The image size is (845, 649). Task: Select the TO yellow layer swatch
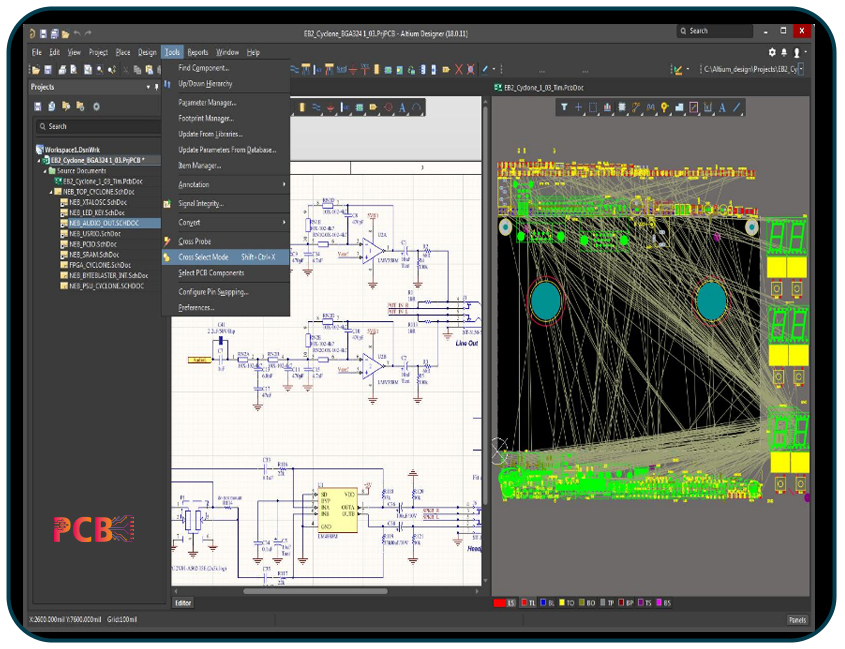click(x=562, y=603)
